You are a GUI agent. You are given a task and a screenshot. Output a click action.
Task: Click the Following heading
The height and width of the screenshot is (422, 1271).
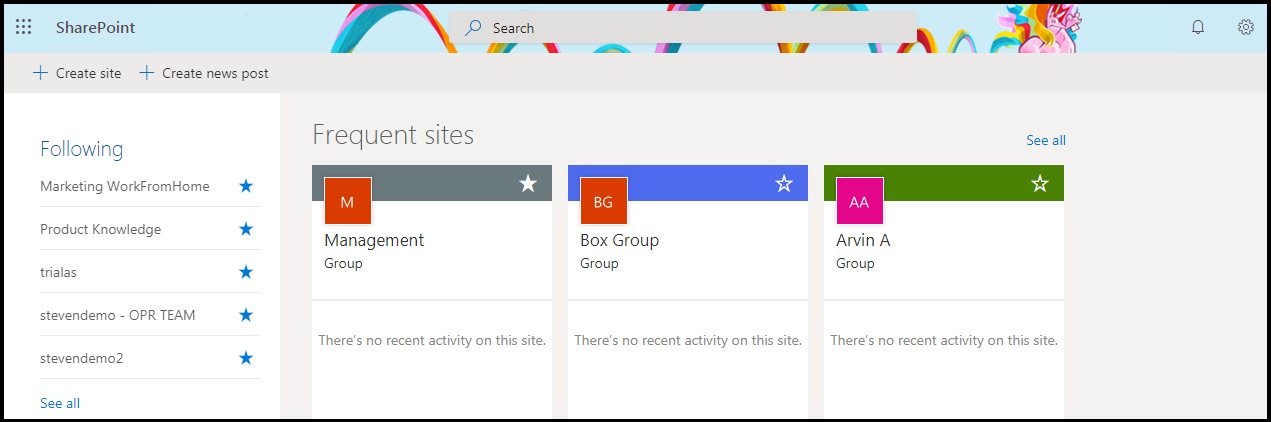82,149
